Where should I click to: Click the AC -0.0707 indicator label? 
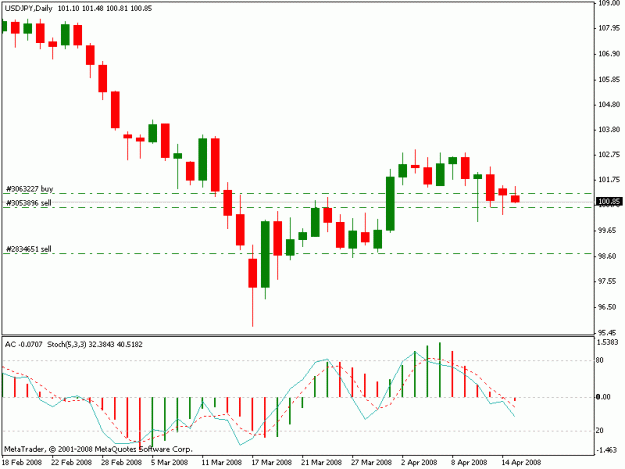pos(24,344)
